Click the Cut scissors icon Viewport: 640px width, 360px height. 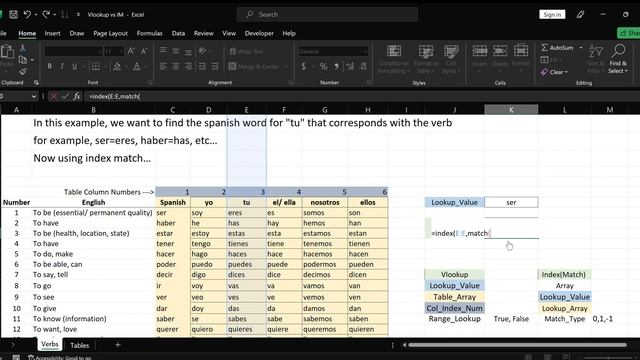(x=23, y=48)
